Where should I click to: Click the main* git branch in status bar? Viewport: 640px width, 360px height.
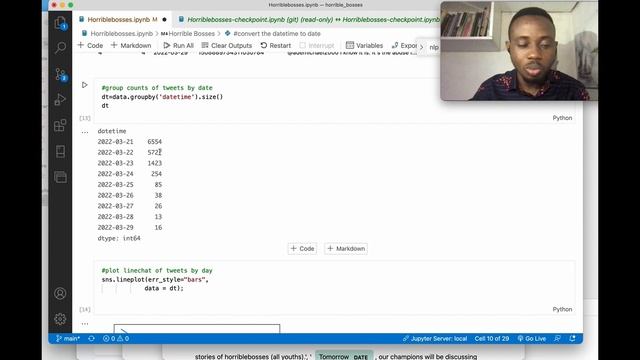pos(68,338)
